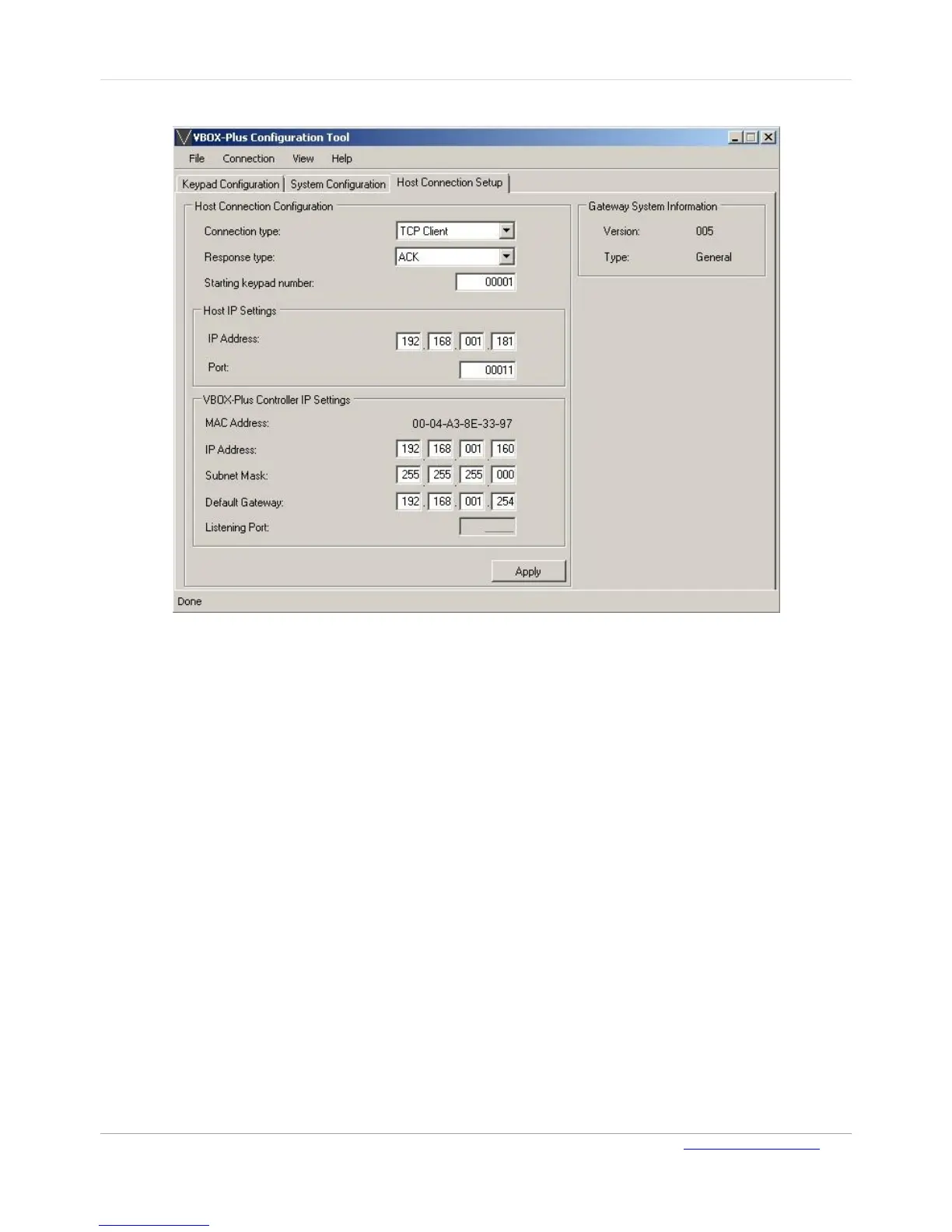Image resolution: width=952 pixels, height=1232 pixels.
Task: Open the View menu
Action: click(x=303, y=159)
